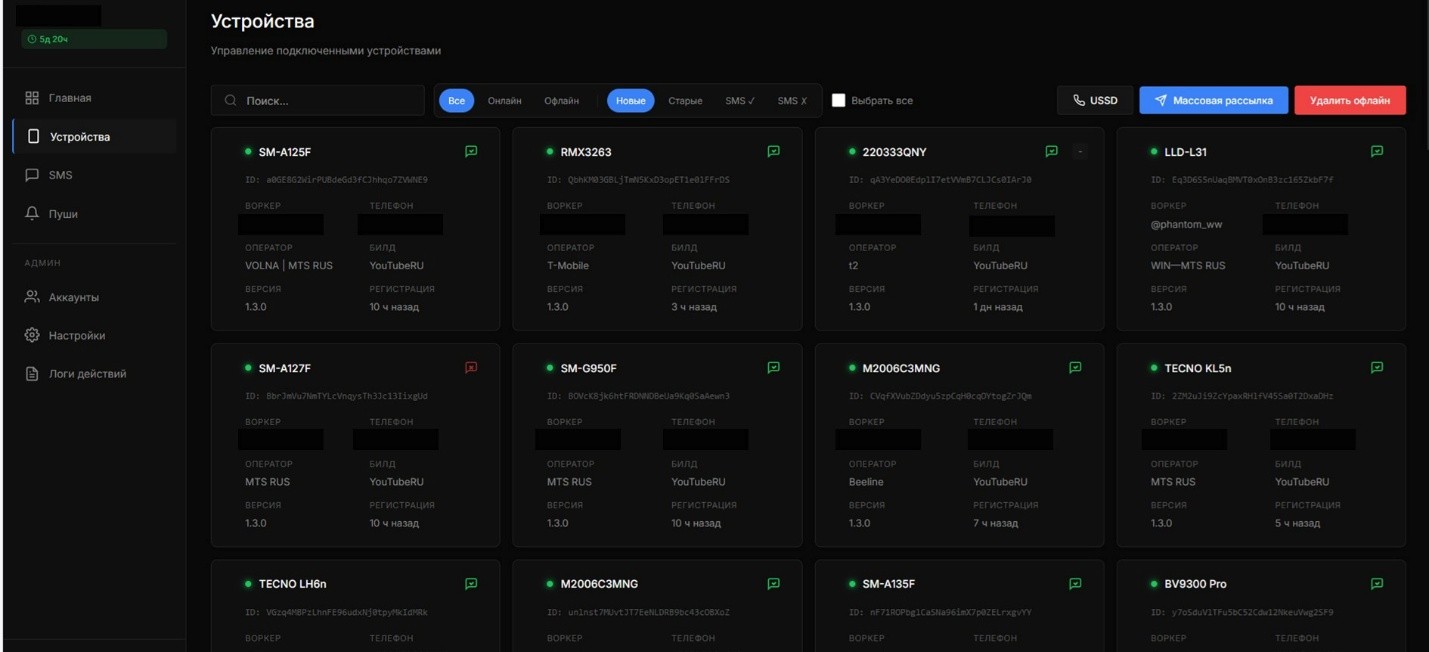Tick the Выбрать все checkbox

click(839, 100)
